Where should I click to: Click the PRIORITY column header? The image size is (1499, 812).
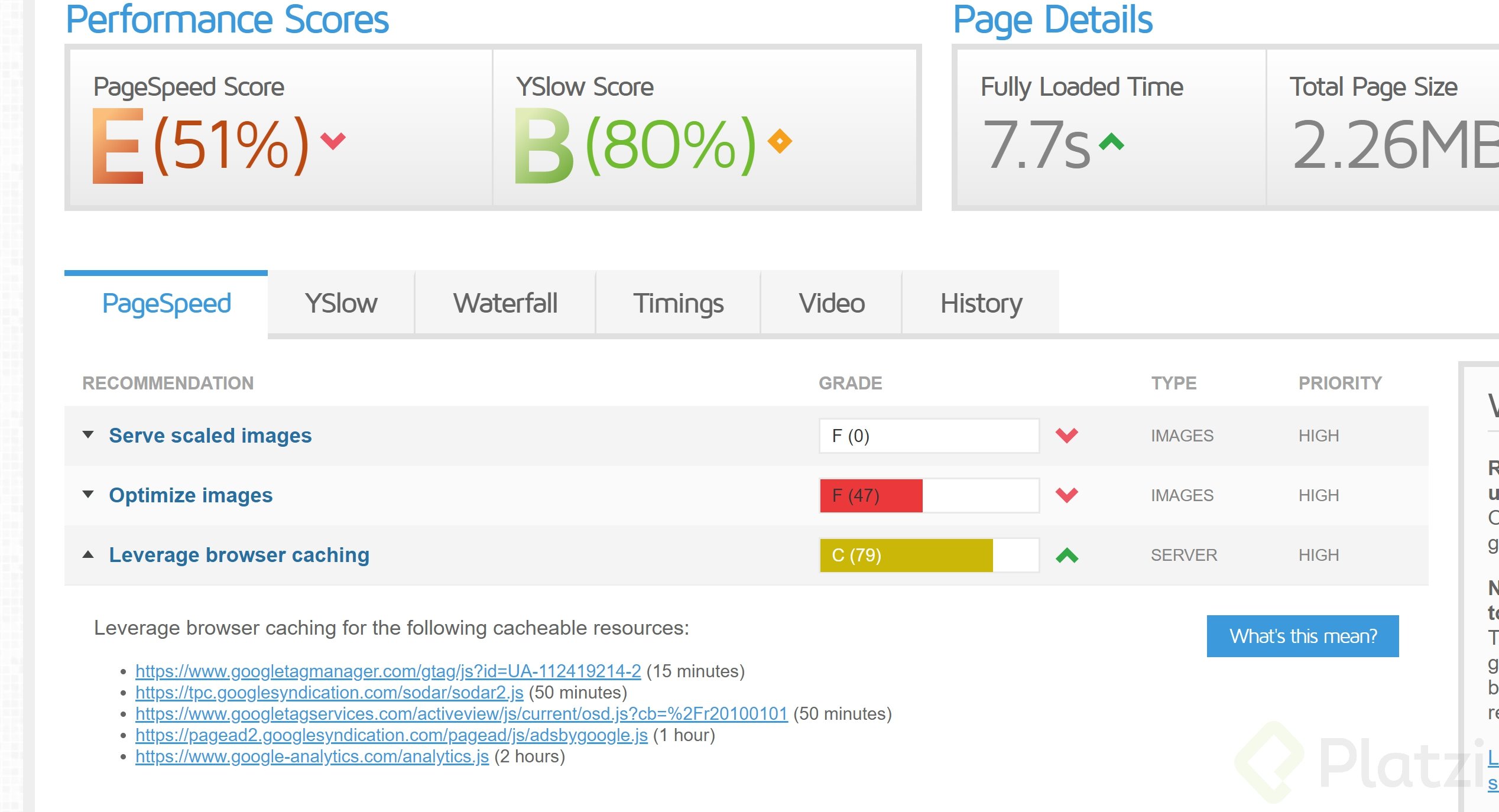tap(1340, 383)
